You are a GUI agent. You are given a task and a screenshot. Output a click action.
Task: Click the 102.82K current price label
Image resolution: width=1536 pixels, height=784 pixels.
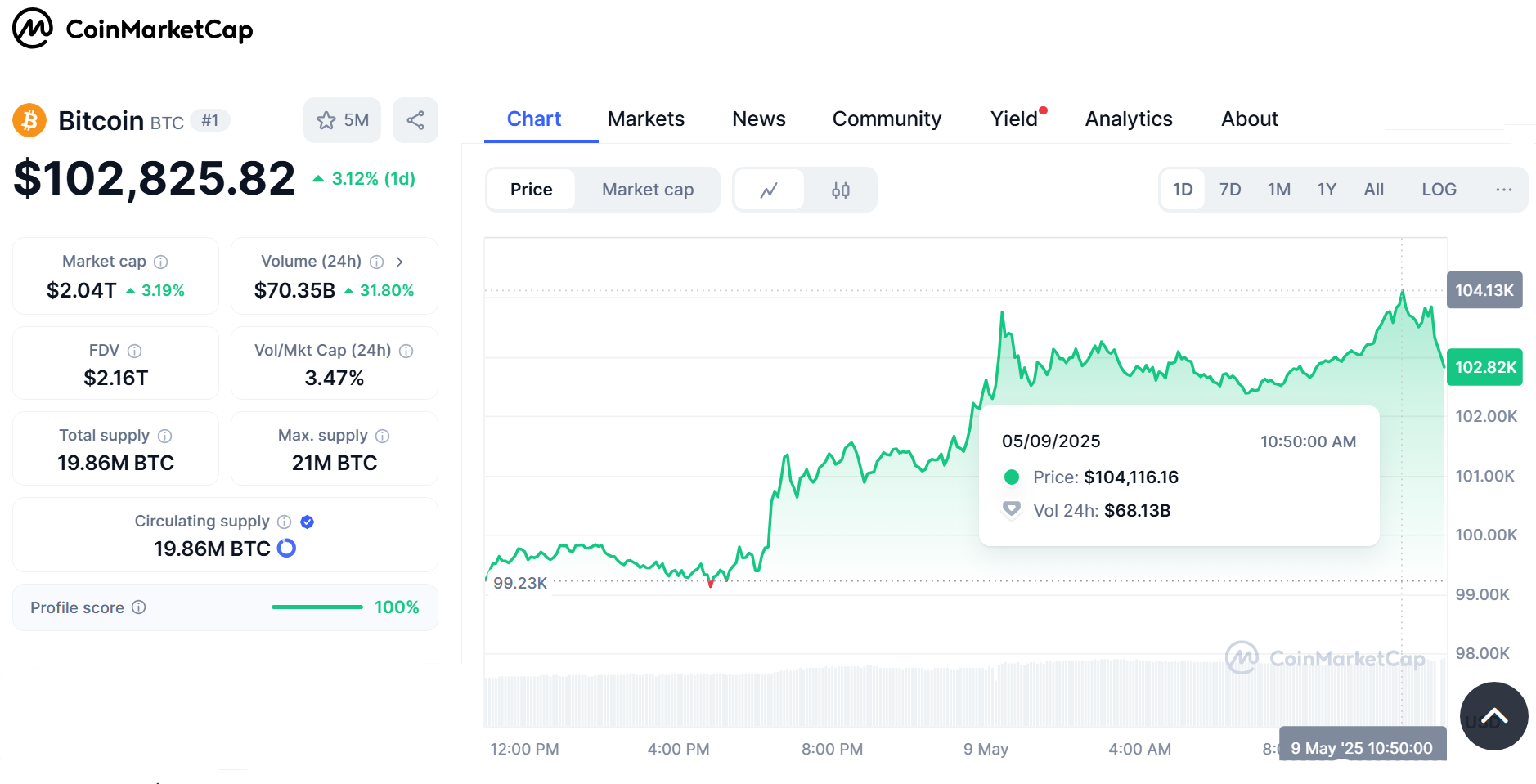click(1484, 367)
